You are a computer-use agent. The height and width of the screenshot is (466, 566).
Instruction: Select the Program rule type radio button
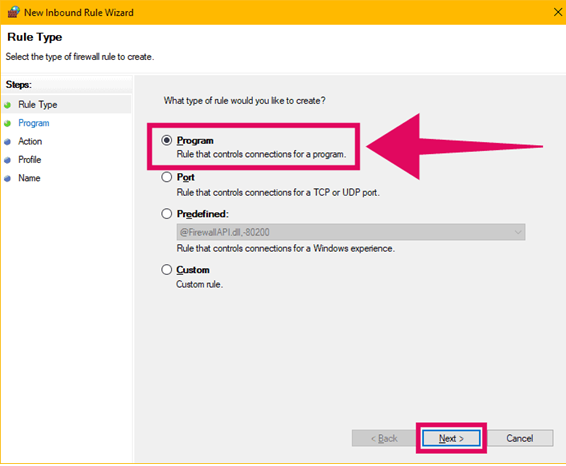(x=166, y=140)
